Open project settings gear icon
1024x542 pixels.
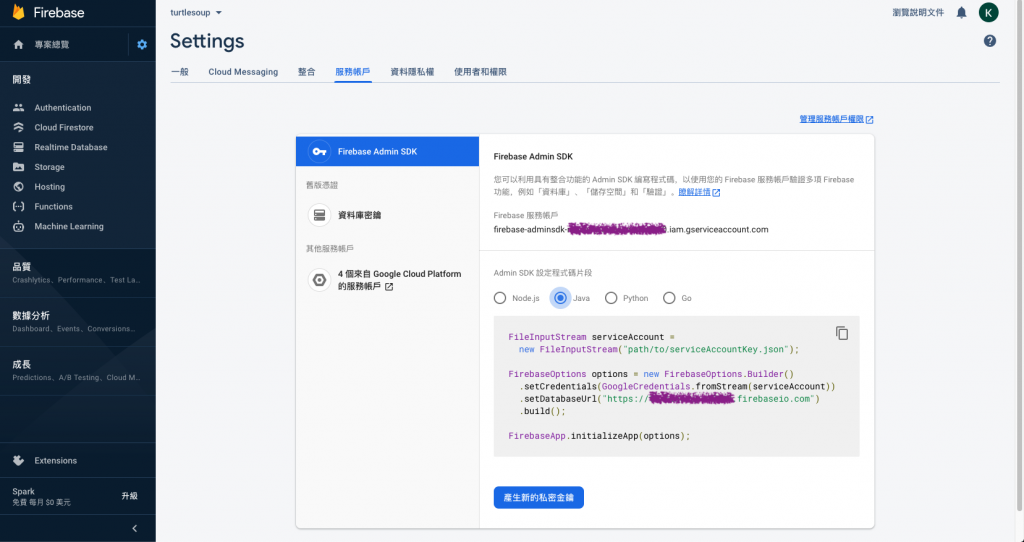point(142,44)
